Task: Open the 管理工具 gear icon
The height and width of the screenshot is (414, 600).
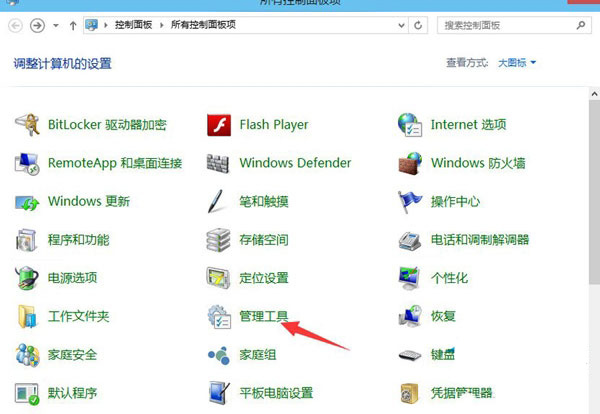Action: tap(219, 317)
